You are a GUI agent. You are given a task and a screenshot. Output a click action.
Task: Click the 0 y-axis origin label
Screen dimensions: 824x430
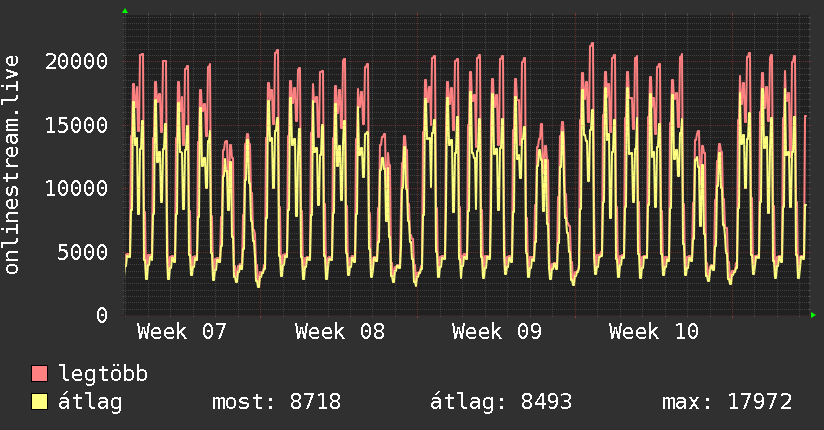pyautogui.click(x=102, y=315)
